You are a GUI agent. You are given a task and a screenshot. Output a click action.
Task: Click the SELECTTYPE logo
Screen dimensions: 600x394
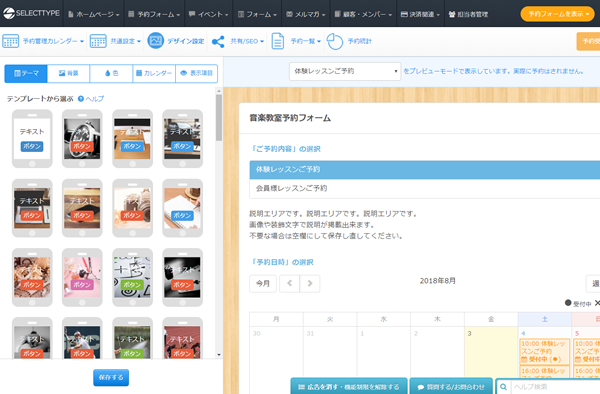click(x=31, y=13)
